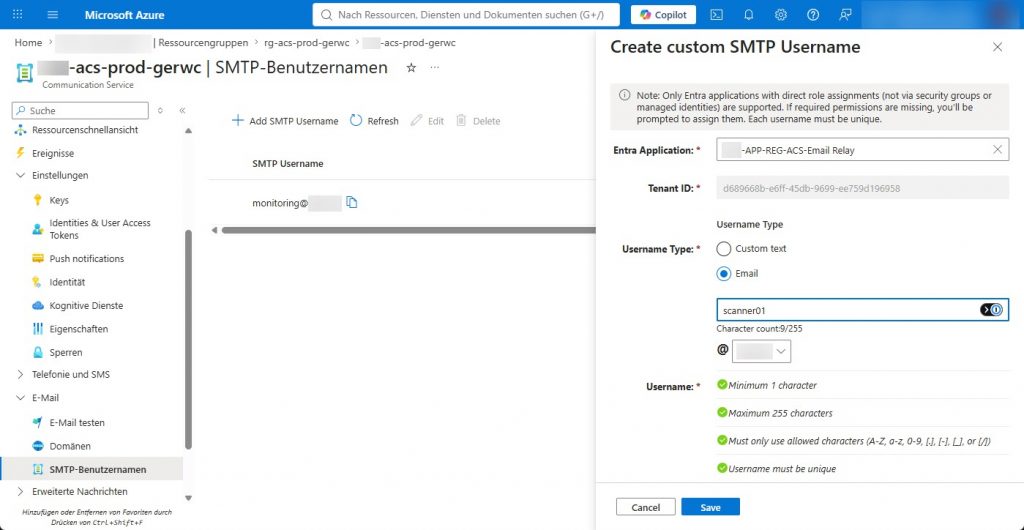The image size is (1024, 530).
Task: Open Push notifications menu item
Action: [87, 258]
